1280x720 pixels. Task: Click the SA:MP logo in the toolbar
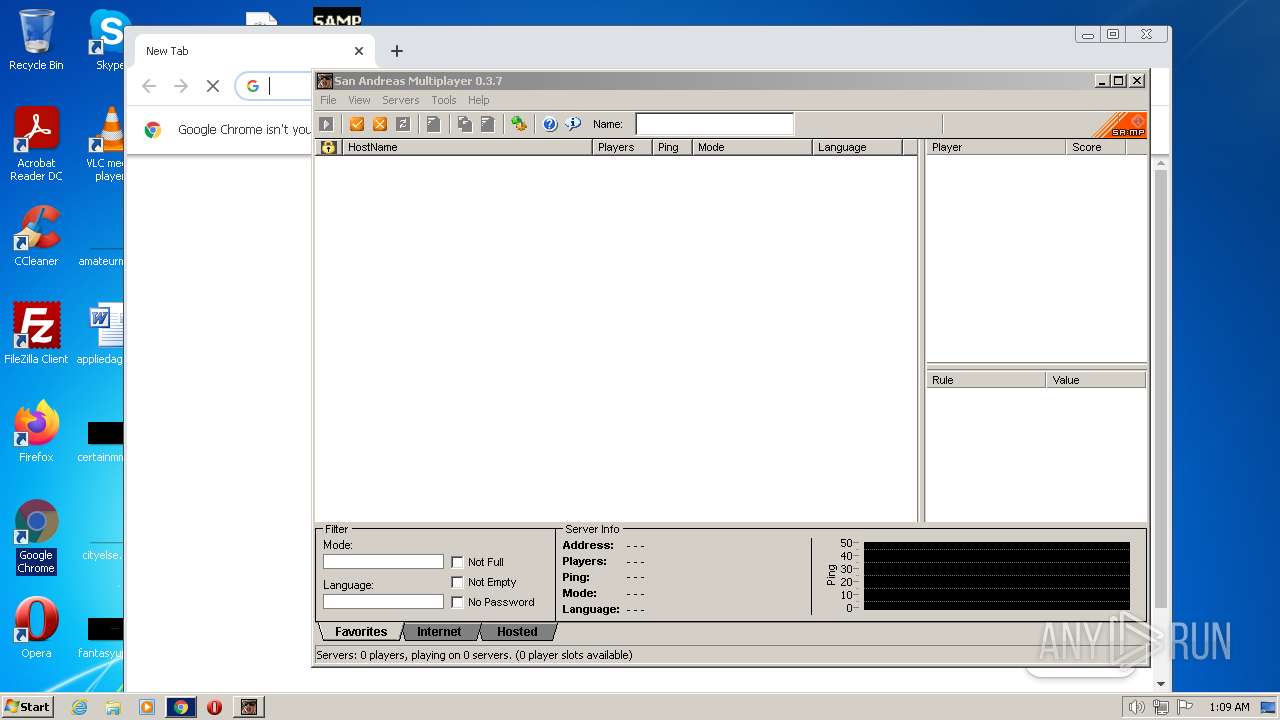(1120, 125)
